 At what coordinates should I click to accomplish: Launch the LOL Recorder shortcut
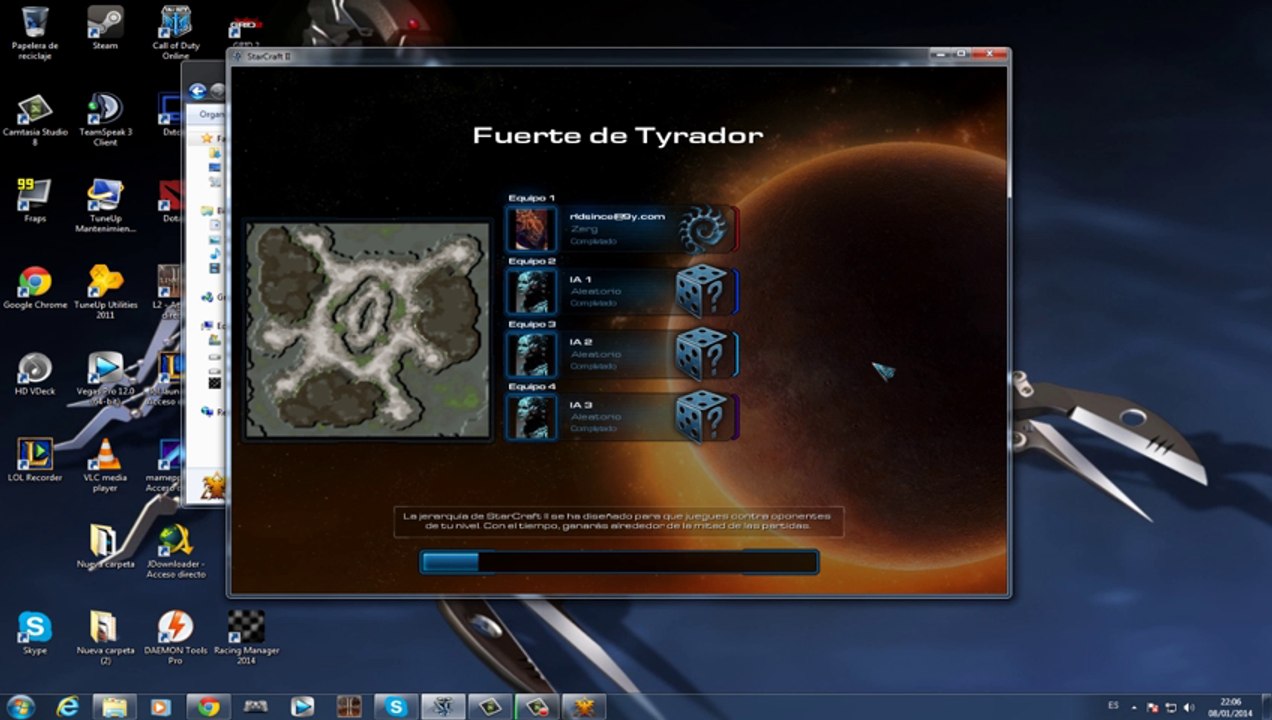35,461
